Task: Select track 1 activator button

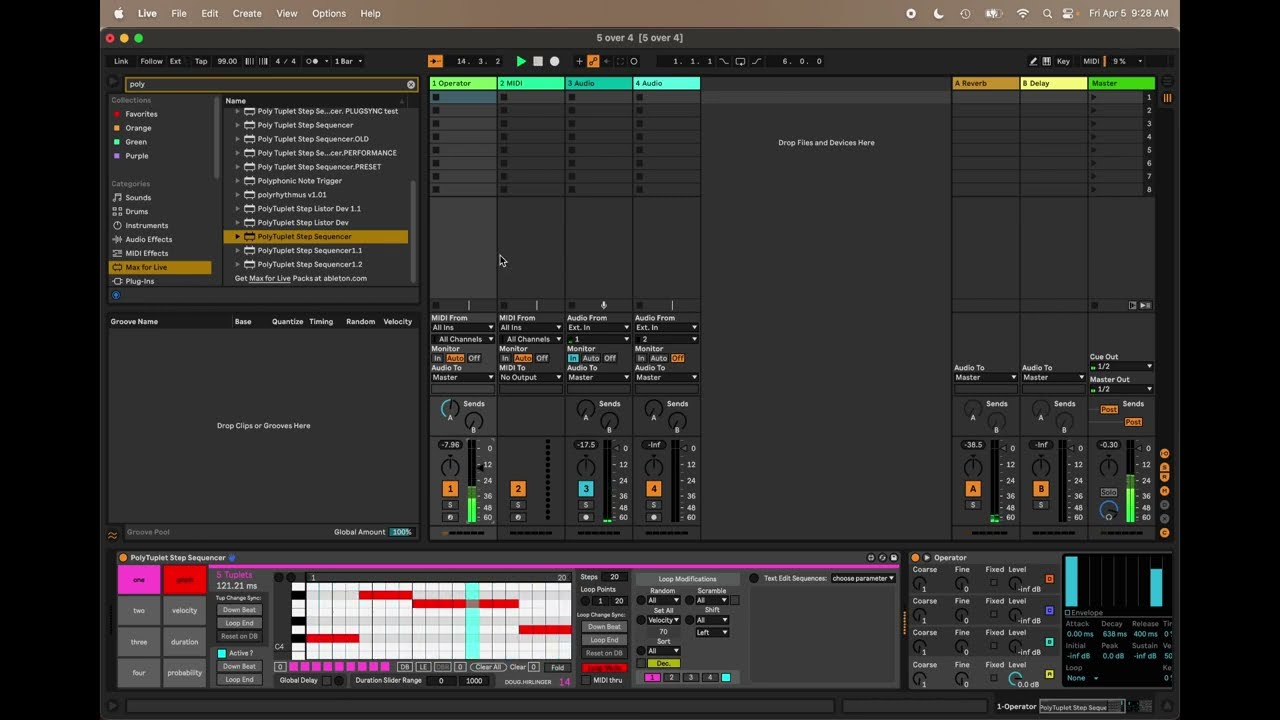Action: [x=450, y=489]
